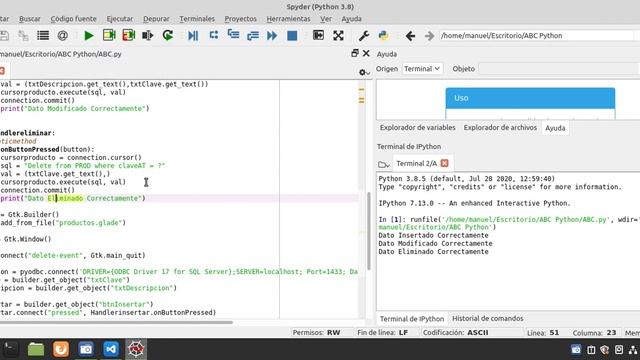This screenshot has width=640, height=360.
Task: Open network icon in system tray
Action: [633, 350]
